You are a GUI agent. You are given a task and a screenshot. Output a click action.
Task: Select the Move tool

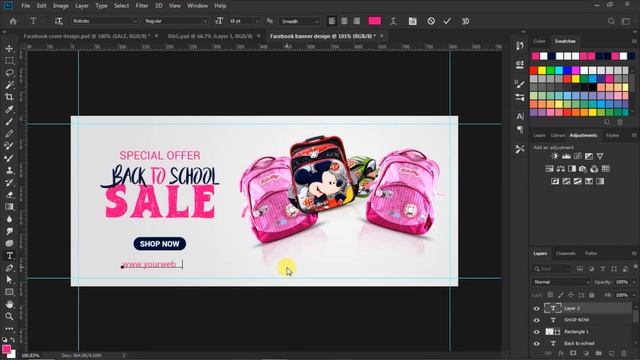click(x=9, y=49)
